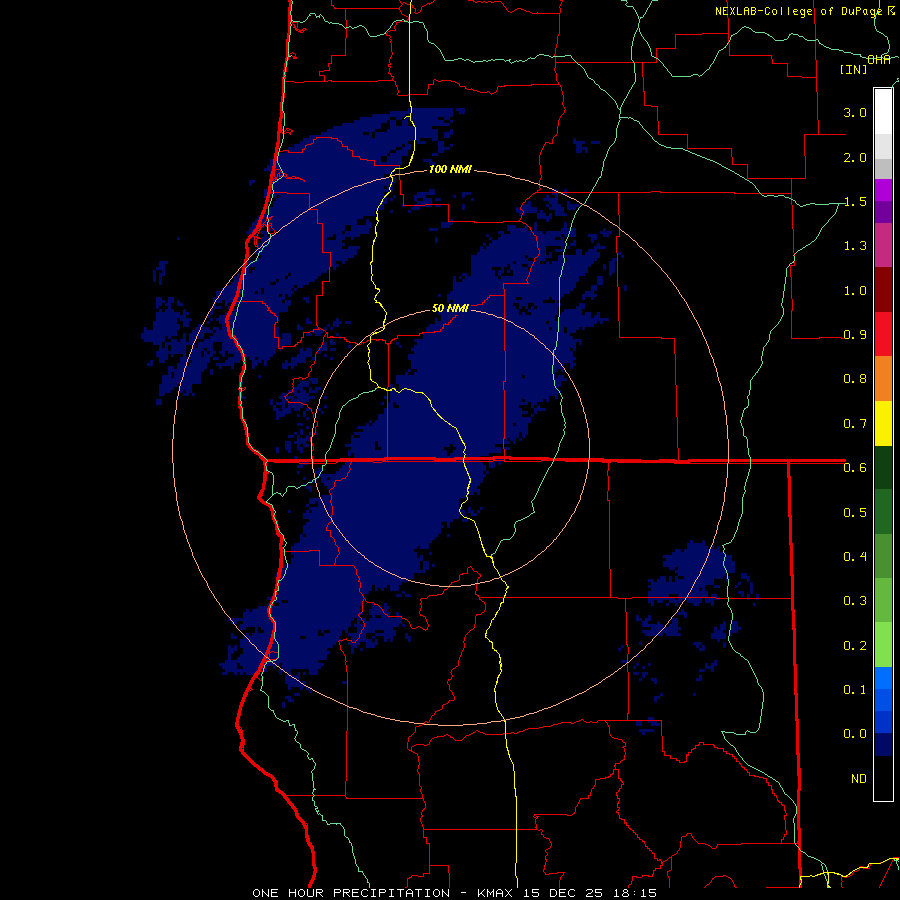Viewport: 900px width, 900px height.
Task: Click the '0.0' scale value
Action: [855, 734]
